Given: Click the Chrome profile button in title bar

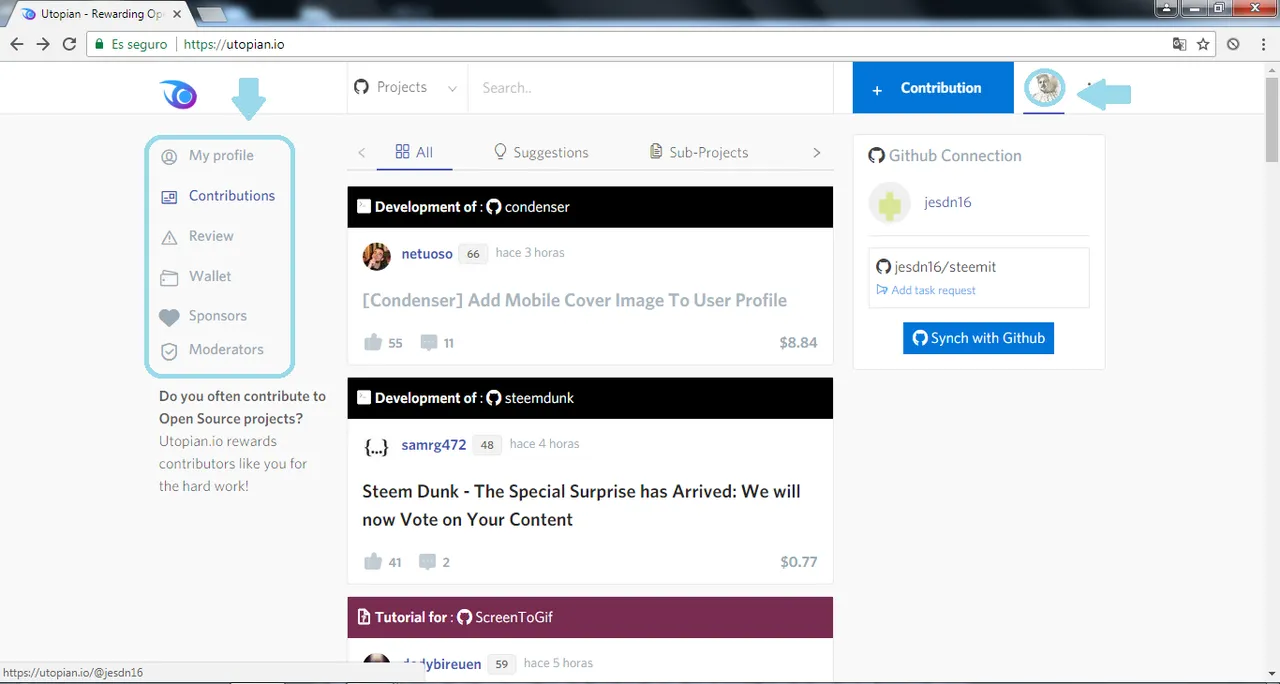Looking at the screenshot, I should [1167, 8].
